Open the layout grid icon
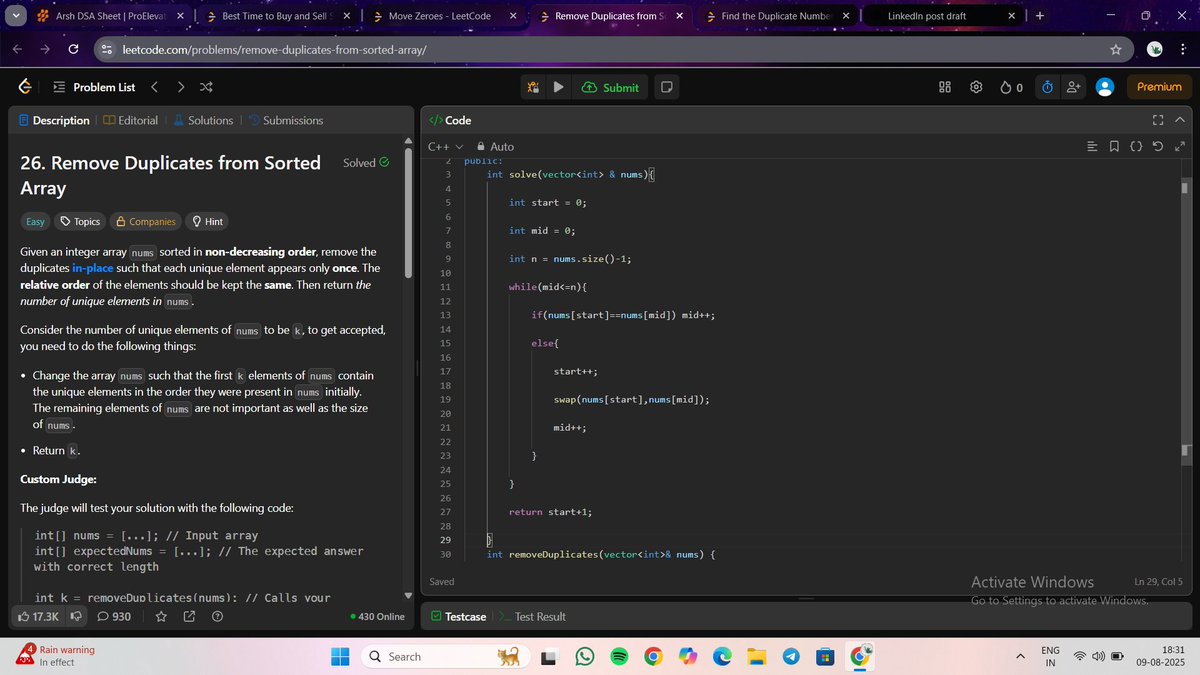The width and height of the screenshot is (1200, 675). 945,87
